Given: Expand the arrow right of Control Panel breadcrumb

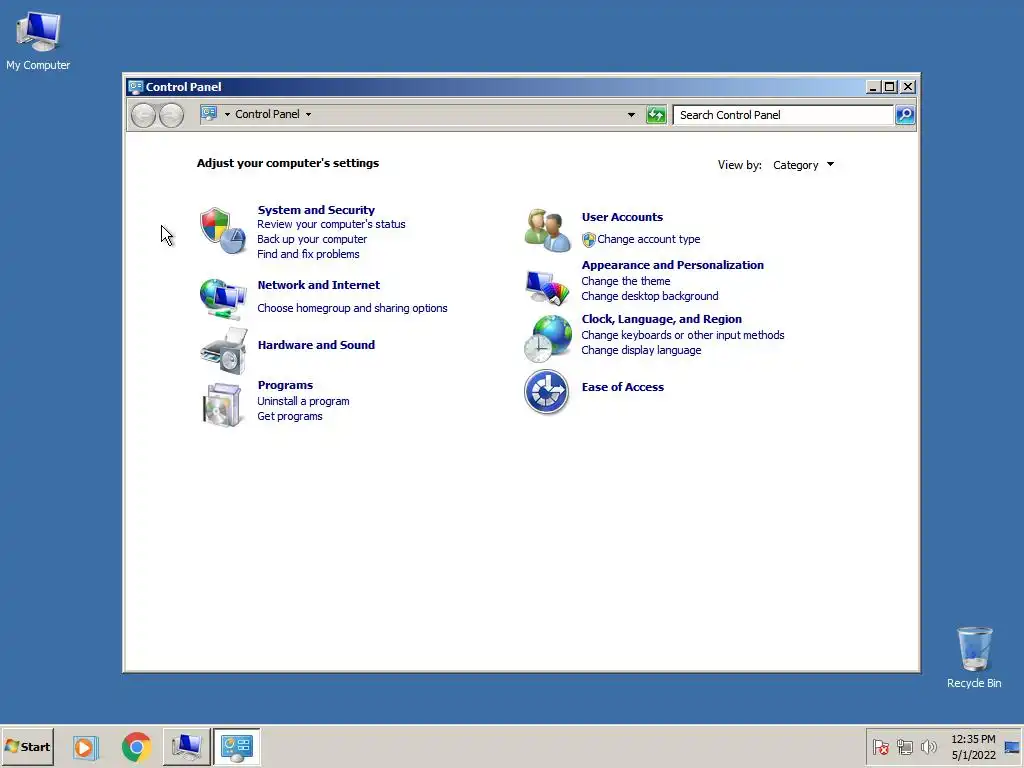Looking at the screenshot, I should [308, 114].
